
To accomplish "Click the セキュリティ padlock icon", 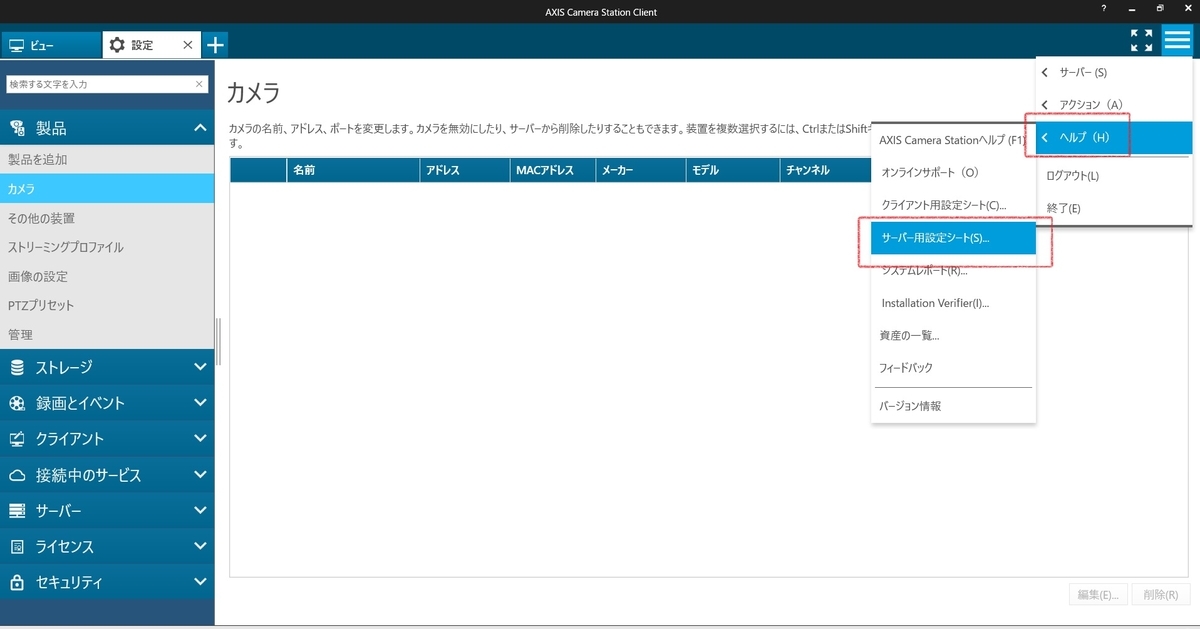I will (x=17, y=582).
